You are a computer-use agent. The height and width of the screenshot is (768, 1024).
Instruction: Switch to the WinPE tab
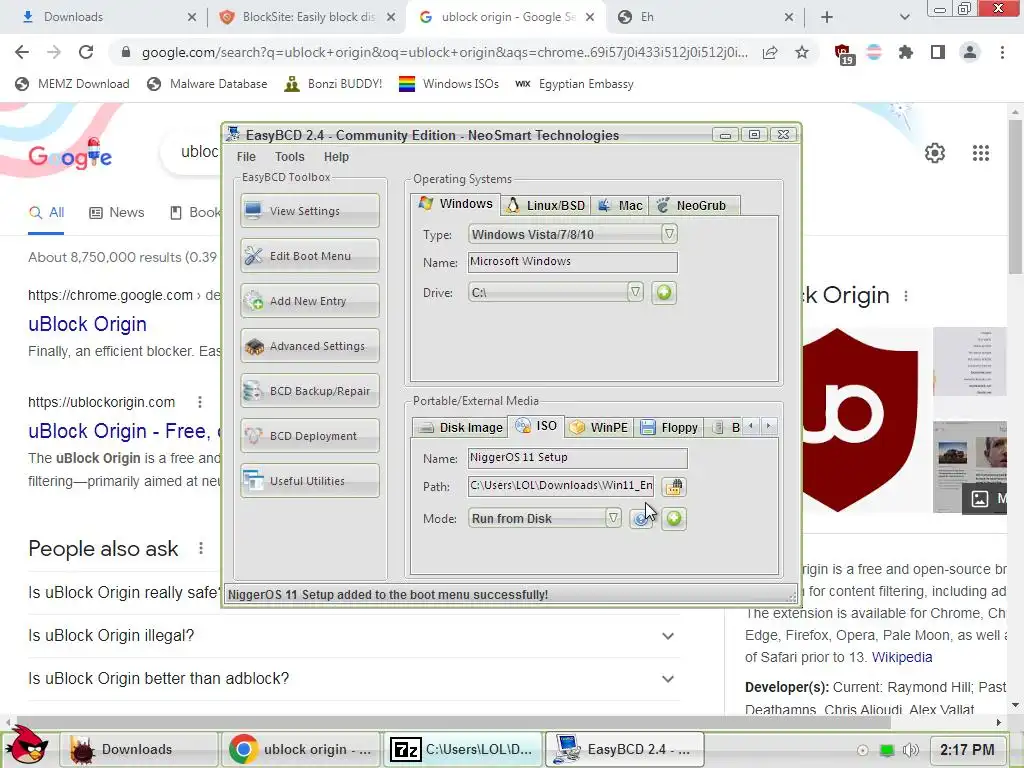pos(599,427)
